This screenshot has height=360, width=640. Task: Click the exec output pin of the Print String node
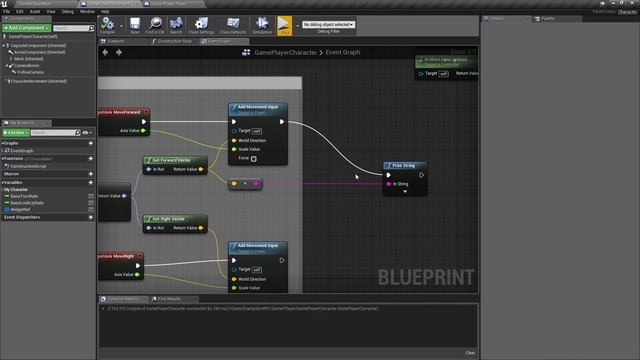421,175
